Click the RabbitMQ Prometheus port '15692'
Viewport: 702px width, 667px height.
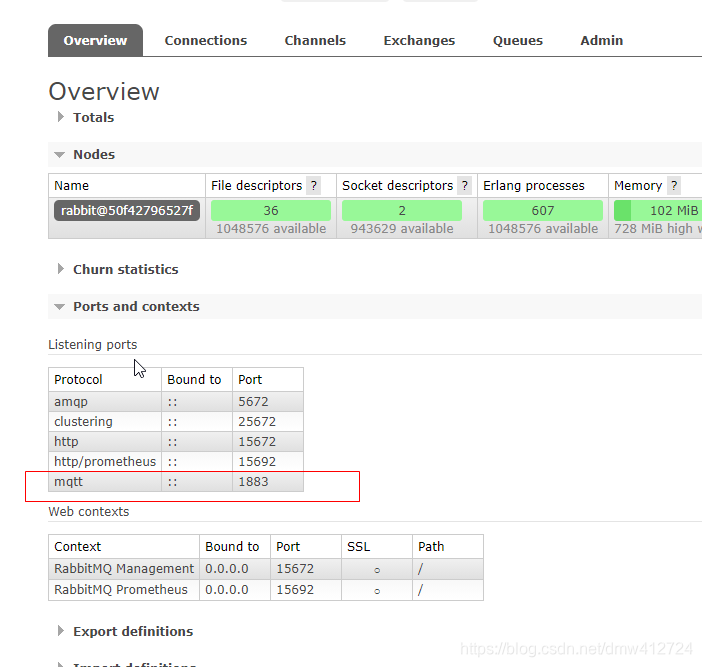pos(295,590)
